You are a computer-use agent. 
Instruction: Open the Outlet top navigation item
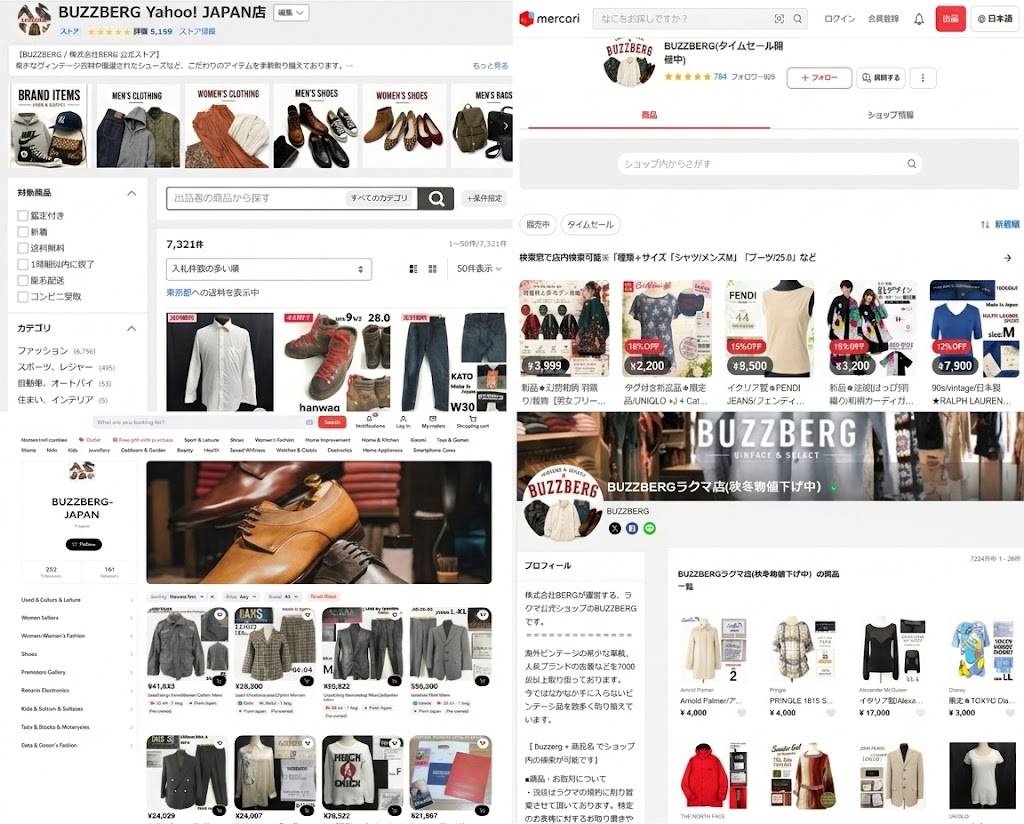click(x=90, y=440)
